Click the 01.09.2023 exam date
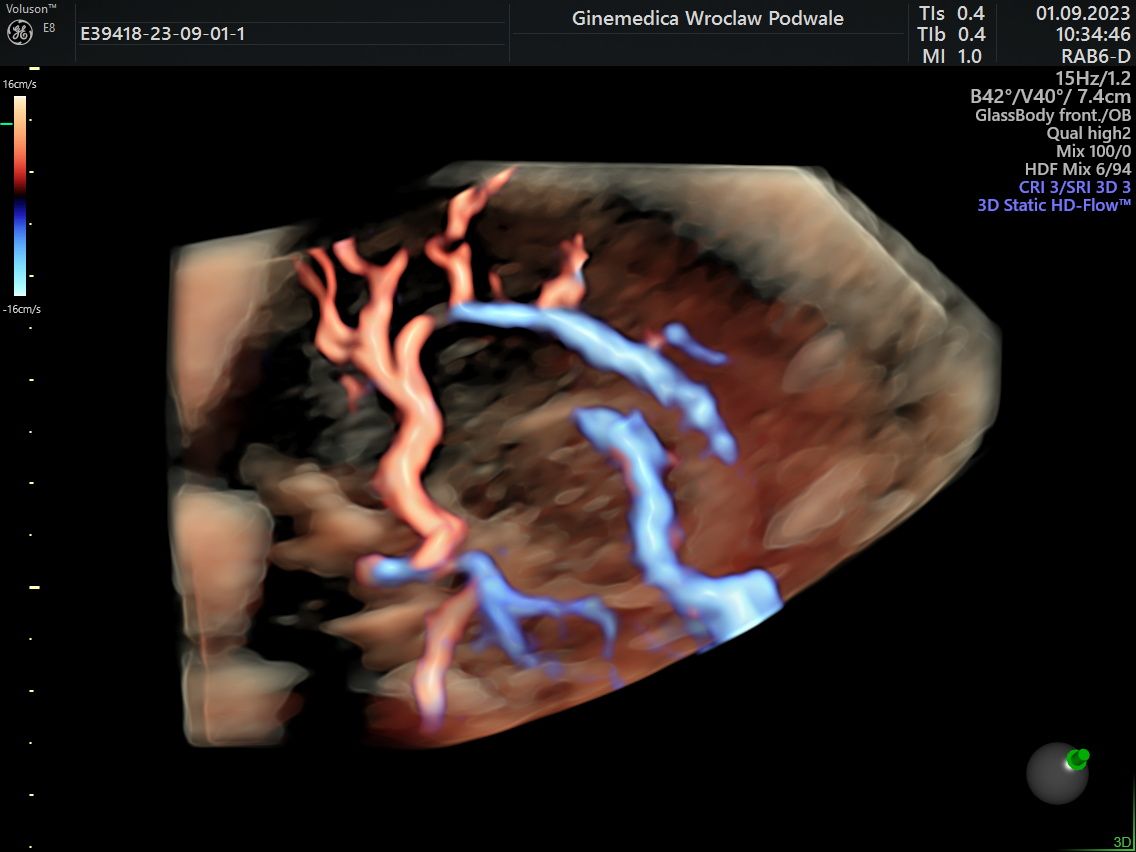 click(x=1083, y=13)
